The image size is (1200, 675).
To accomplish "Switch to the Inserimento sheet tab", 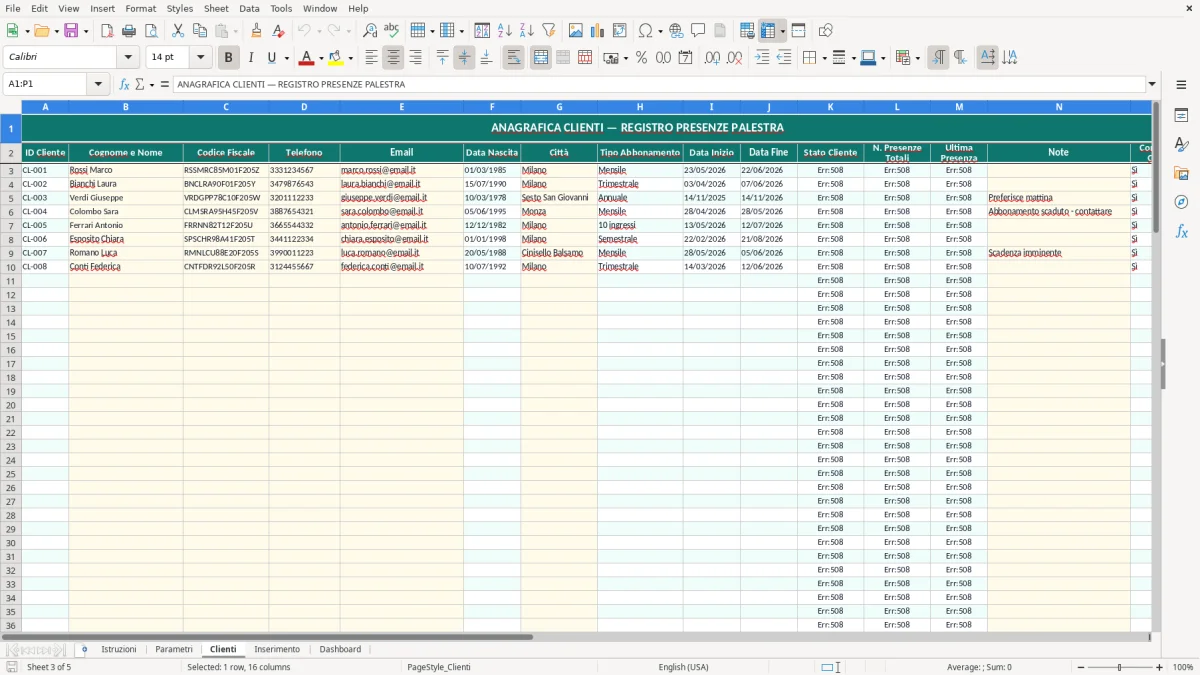I will (x=277, y=649).
